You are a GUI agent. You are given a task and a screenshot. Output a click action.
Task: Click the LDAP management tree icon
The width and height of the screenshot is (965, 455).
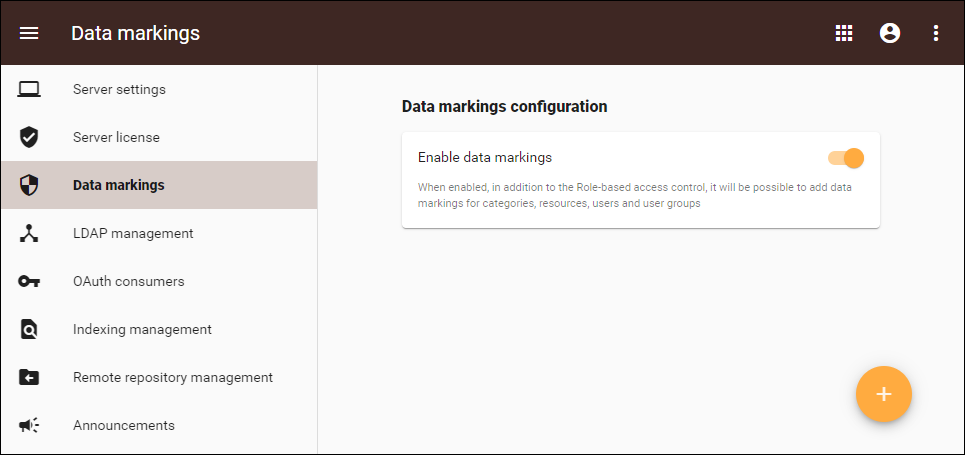pos(29,233)
